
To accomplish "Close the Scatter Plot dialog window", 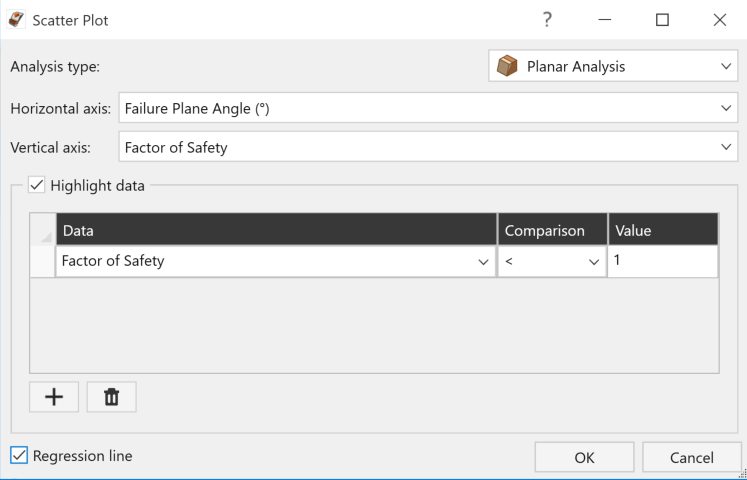I will (720, 20).
